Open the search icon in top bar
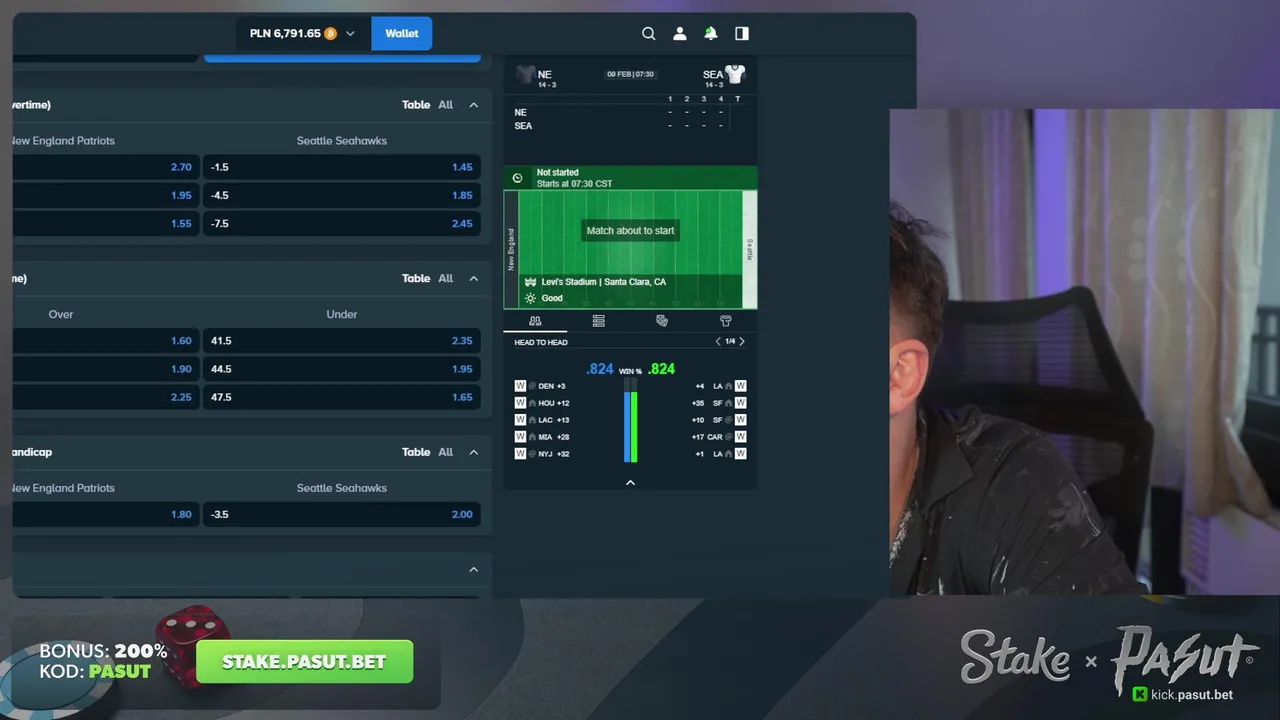Image resolution: width=1280 pixels, height=720 pixels. 648,33
